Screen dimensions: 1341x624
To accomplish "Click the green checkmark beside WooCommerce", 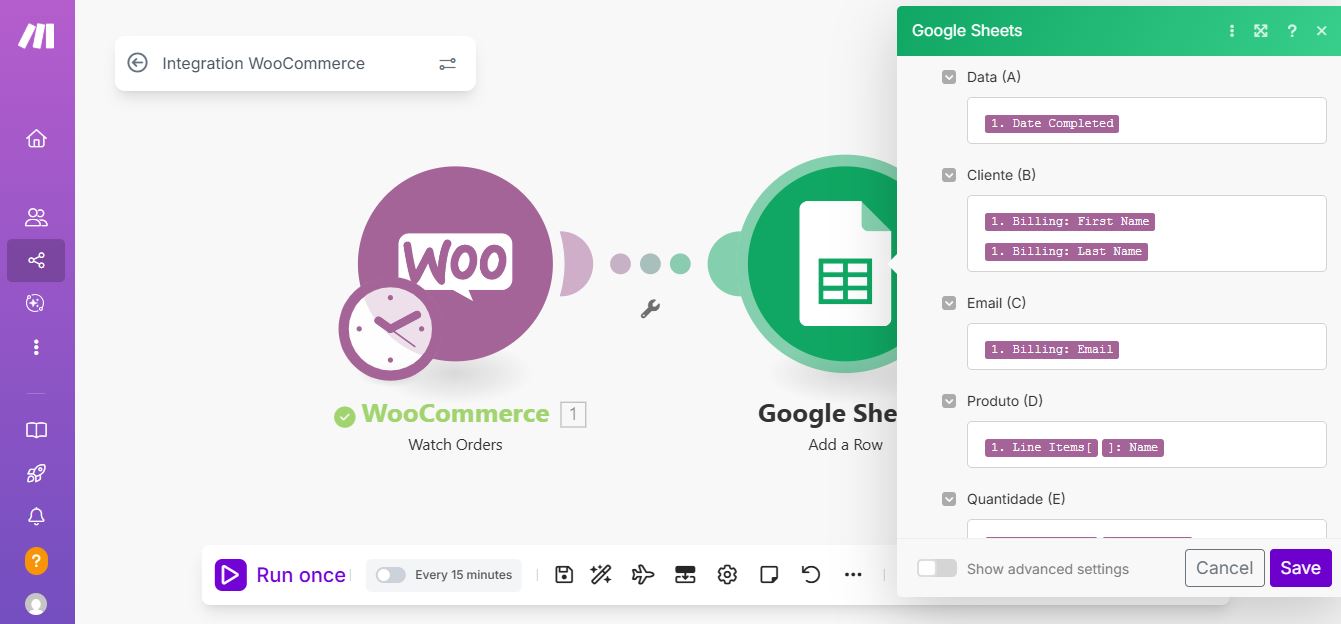I will pos(345,416).
